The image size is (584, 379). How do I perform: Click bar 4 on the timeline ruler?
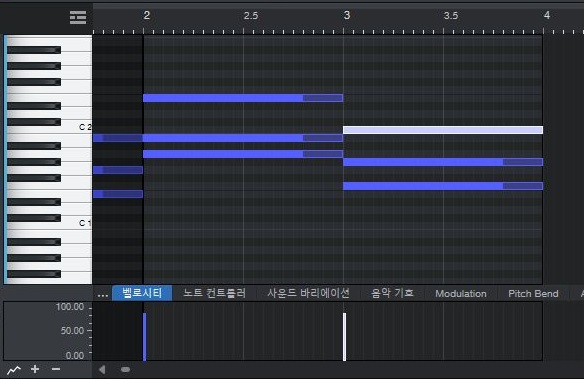pos(547,15)
